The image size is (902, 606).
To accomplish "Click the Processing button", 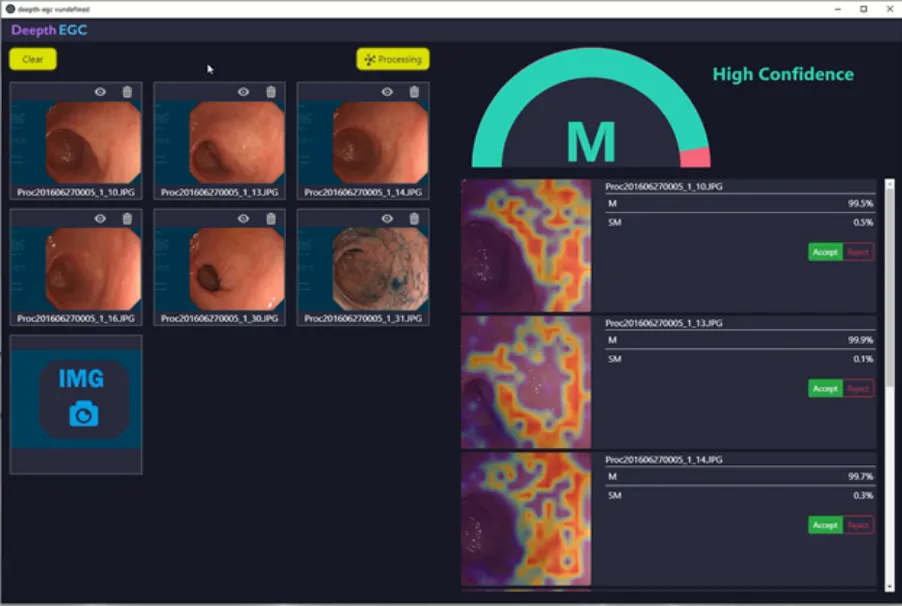I will click(x=393, y=59).
